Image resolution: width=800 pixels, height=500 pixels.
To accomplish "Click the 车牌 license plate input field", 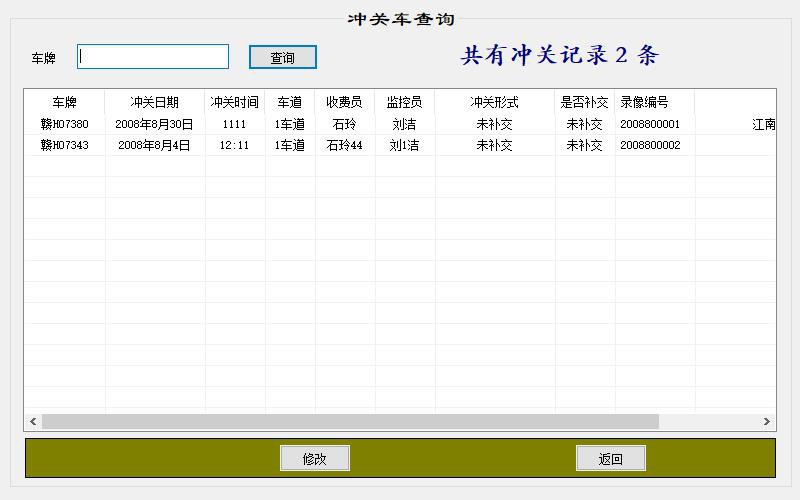I will tap(153, 57).
